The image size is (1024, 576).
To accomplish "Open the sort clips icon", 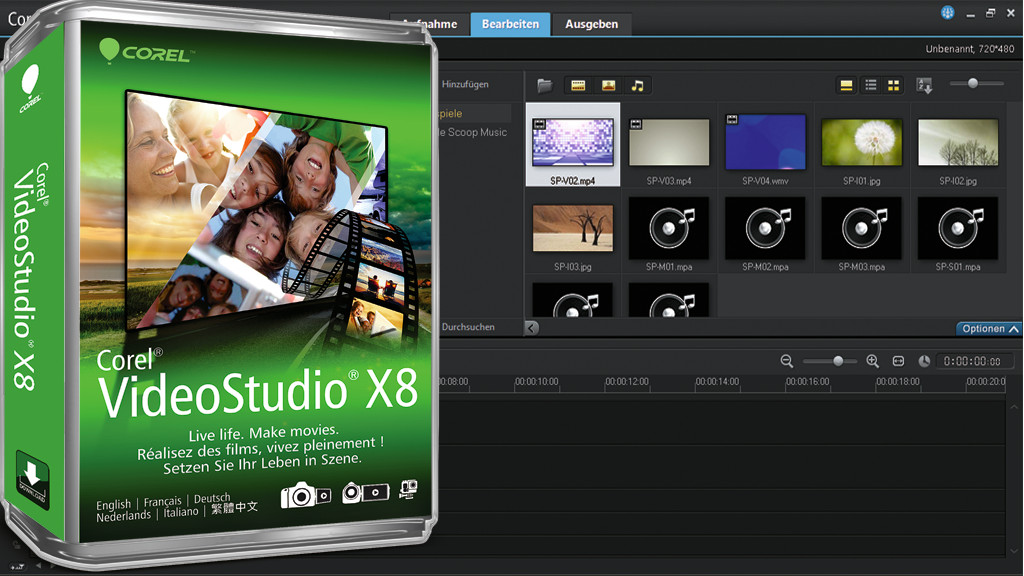I will [x=924, y=86].
